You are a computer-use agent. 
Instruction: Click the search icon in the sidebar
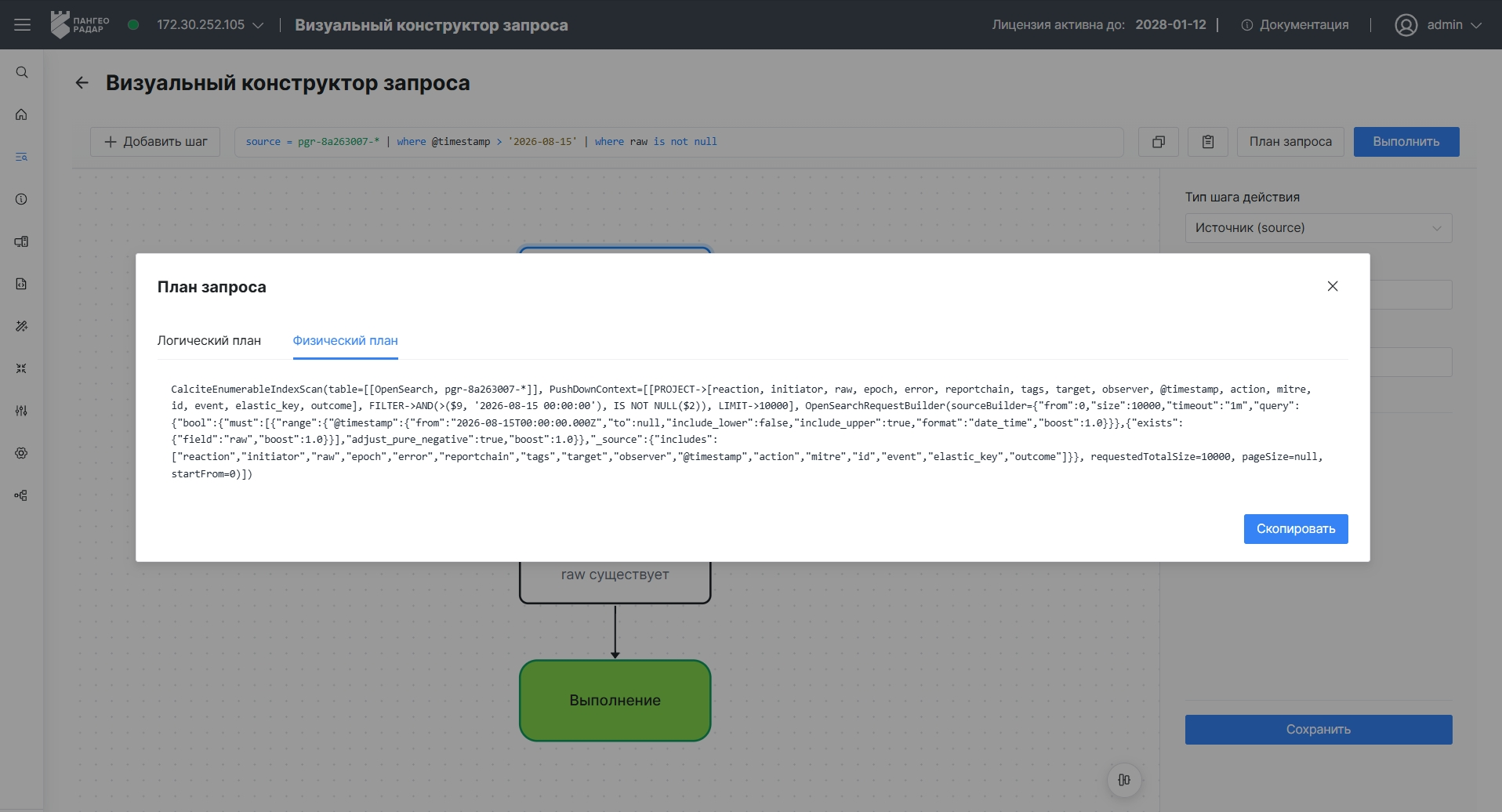click(x=22, y=72)
